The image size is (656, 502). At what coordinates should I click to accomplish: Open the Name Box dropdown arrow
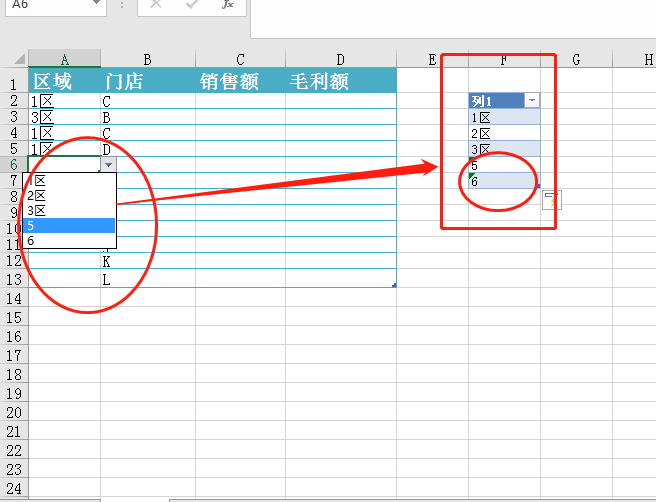[x=96, y=3]
